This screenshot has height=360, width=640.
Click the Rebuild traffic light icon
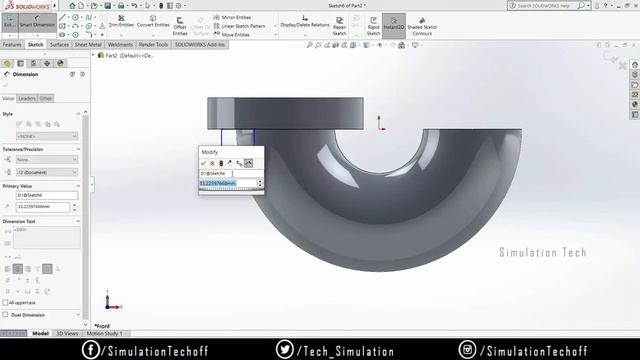(161, 6)
